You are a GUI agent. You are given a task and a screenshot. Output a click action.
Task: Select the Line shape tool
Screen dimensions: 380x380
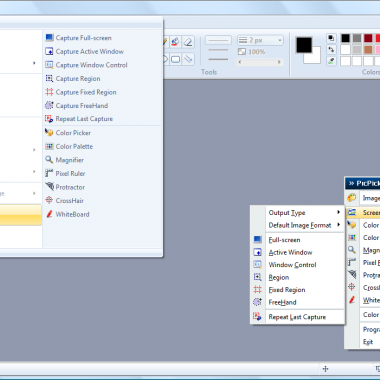[188, 59]
